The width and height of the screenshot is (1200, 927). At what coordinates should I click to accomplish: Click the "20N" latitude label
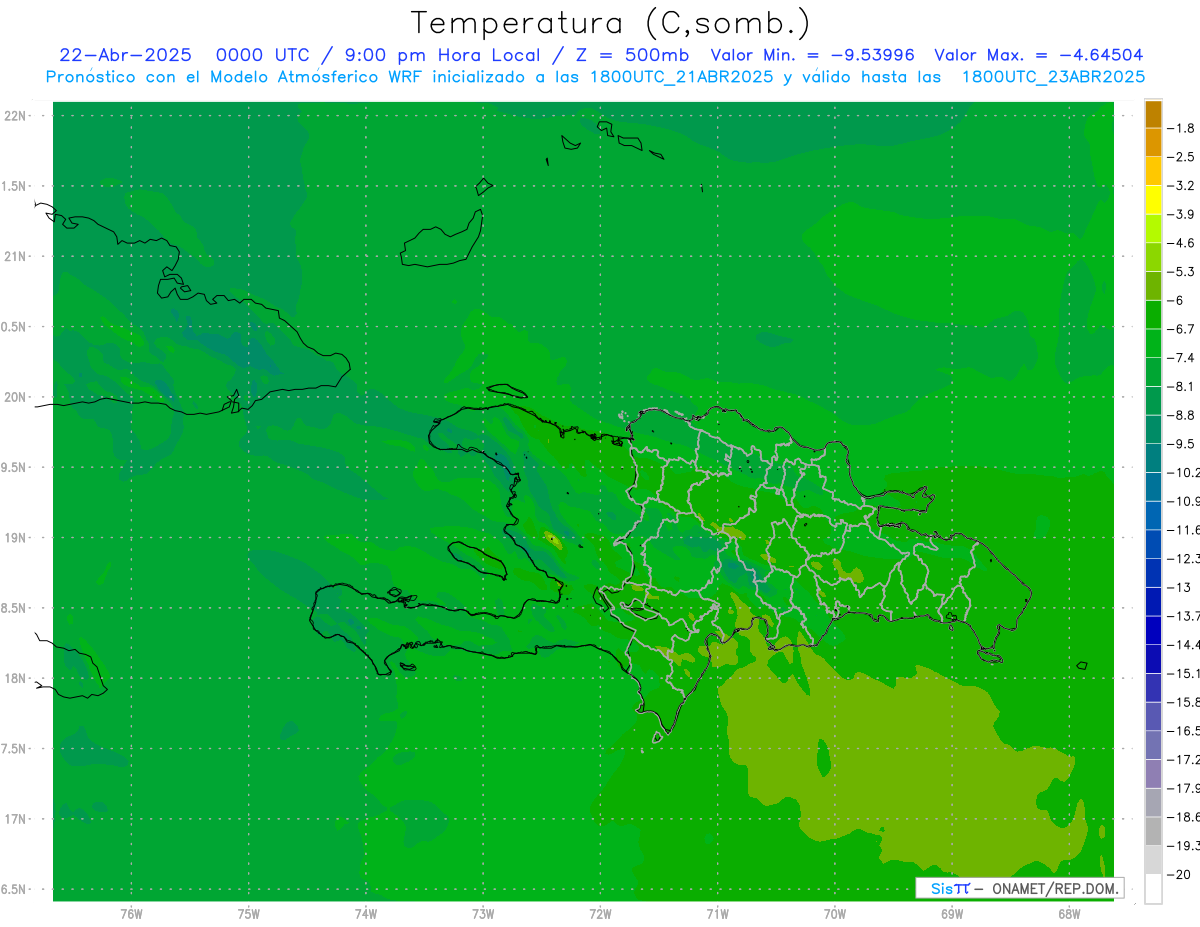coord(17,397)
